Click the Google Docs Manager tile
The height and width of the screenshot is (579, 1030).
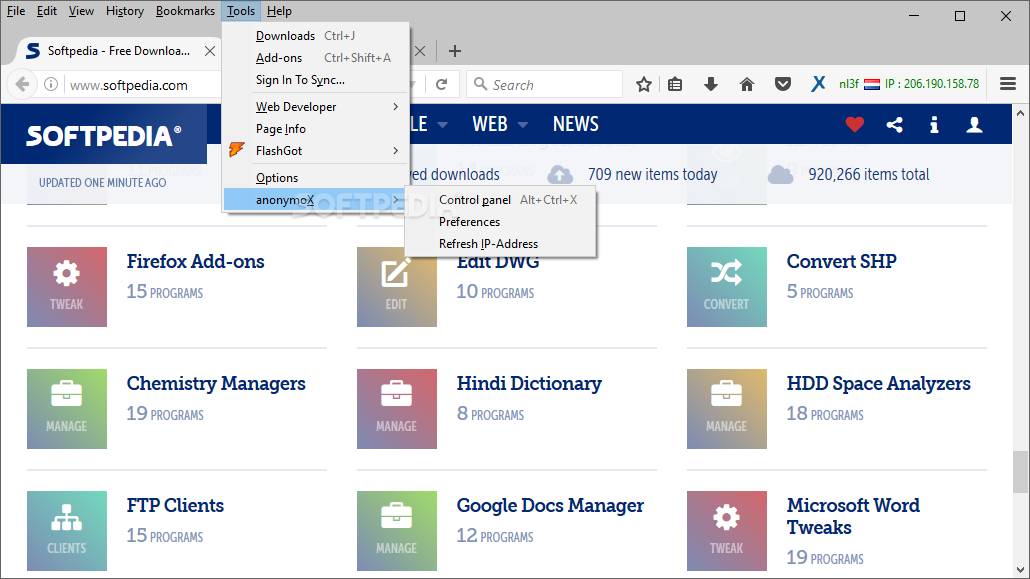click(x=397, y=530)
